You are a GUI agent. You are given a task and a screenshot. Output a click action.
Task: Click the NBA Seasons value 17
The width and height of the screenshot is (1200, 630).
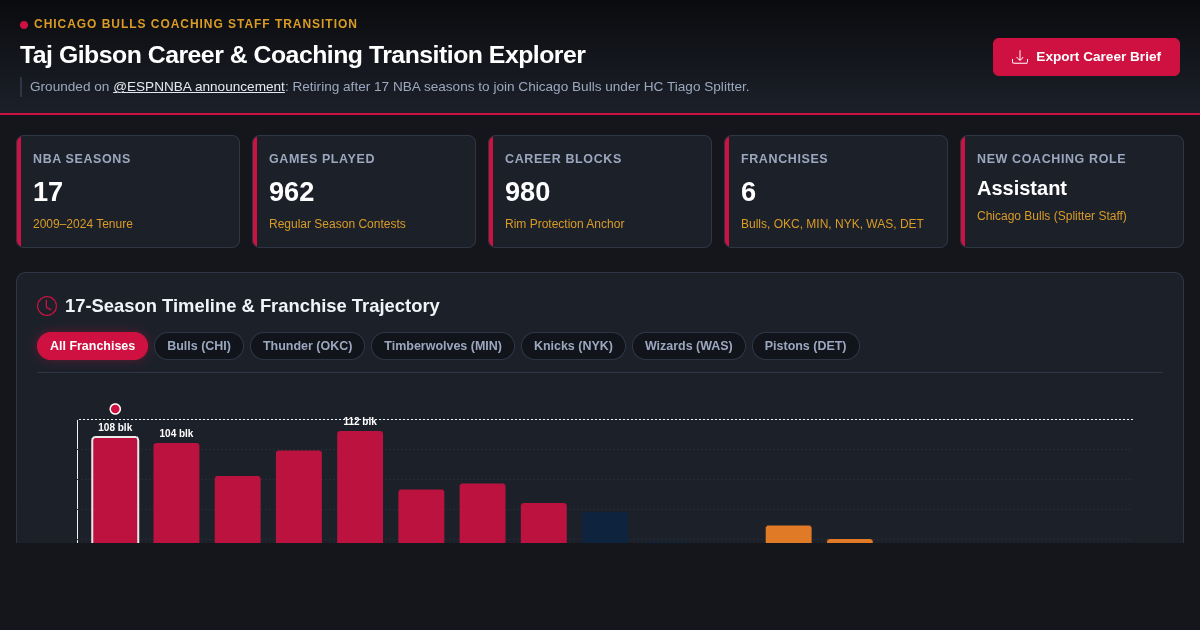click(x=48, y=192)
